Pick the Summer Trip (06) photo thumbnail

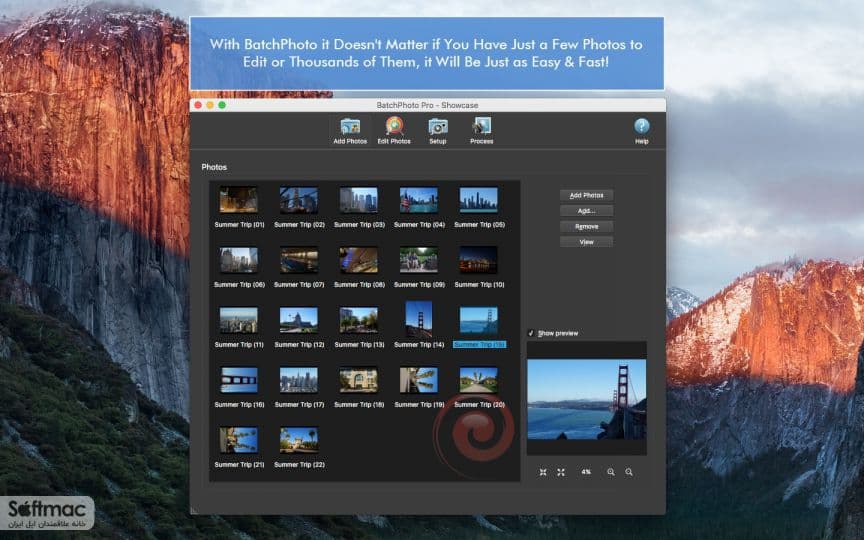(x=239, y=260)
